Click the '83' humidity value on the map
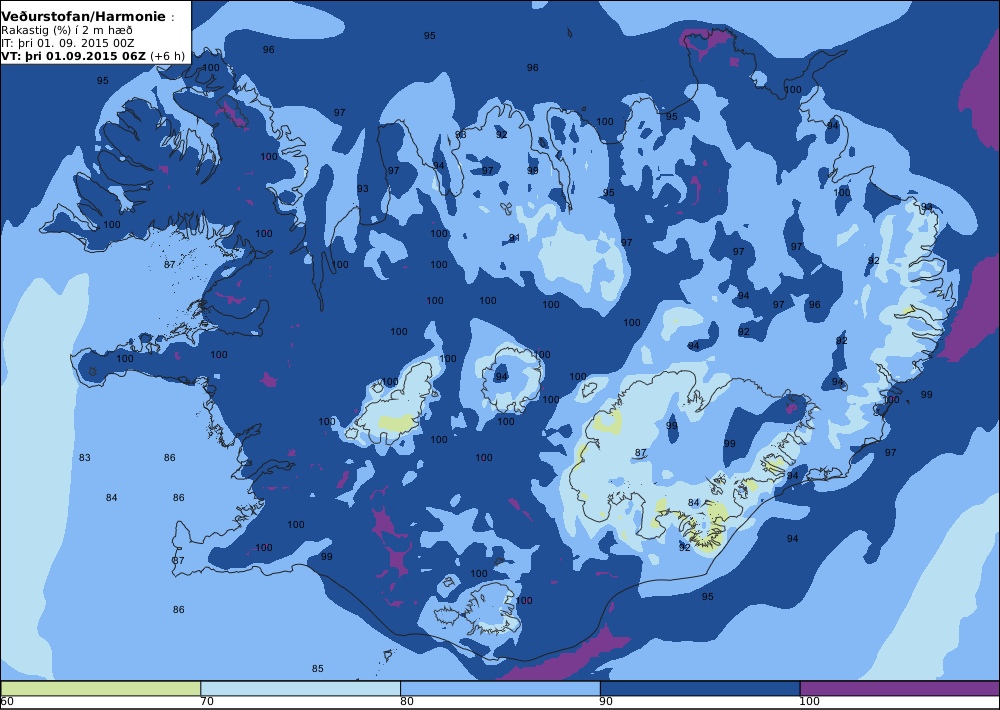 (x=85, y=457)
